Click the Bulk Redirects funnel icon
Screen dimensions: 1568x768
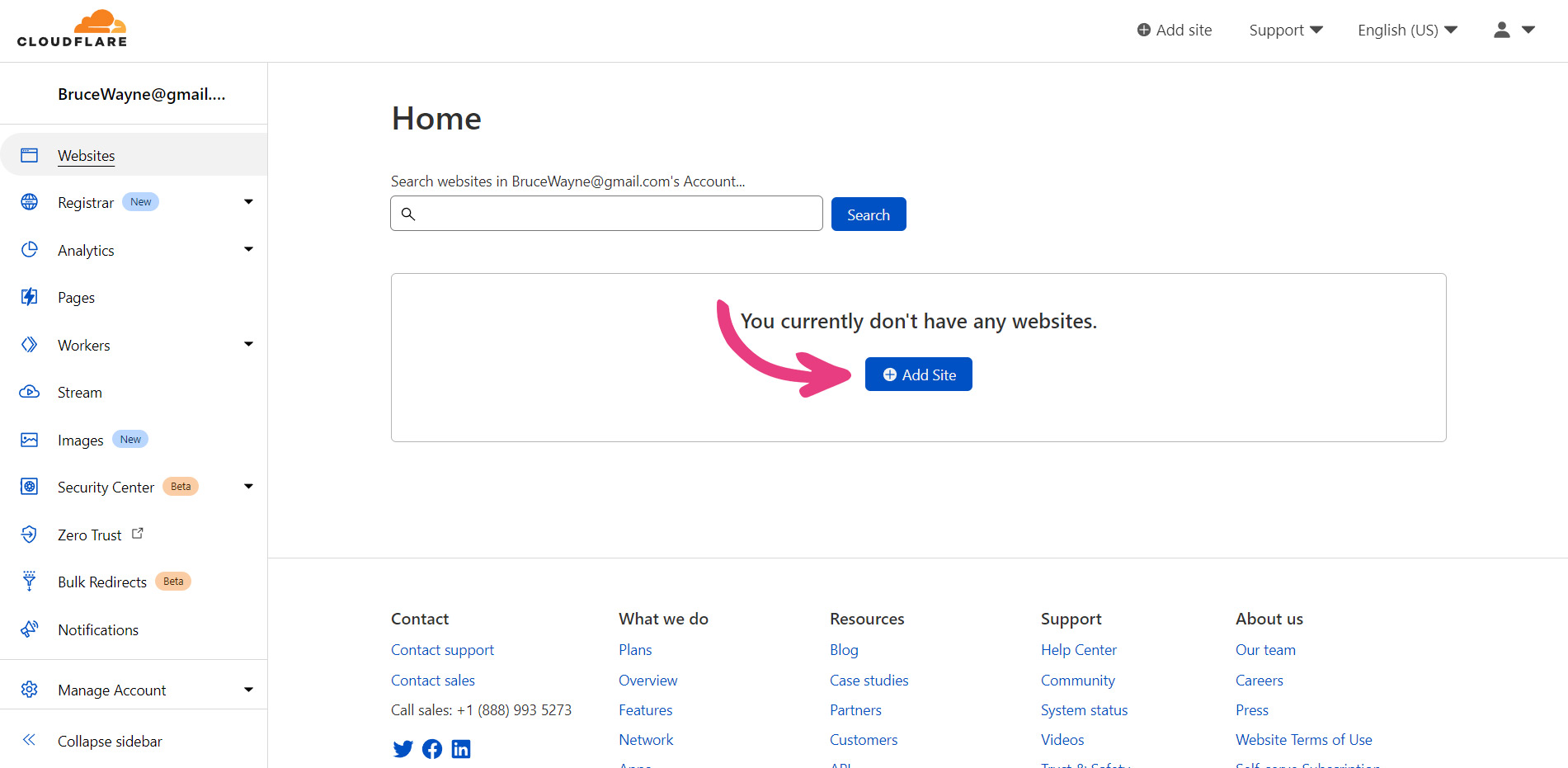click(30, 582)
